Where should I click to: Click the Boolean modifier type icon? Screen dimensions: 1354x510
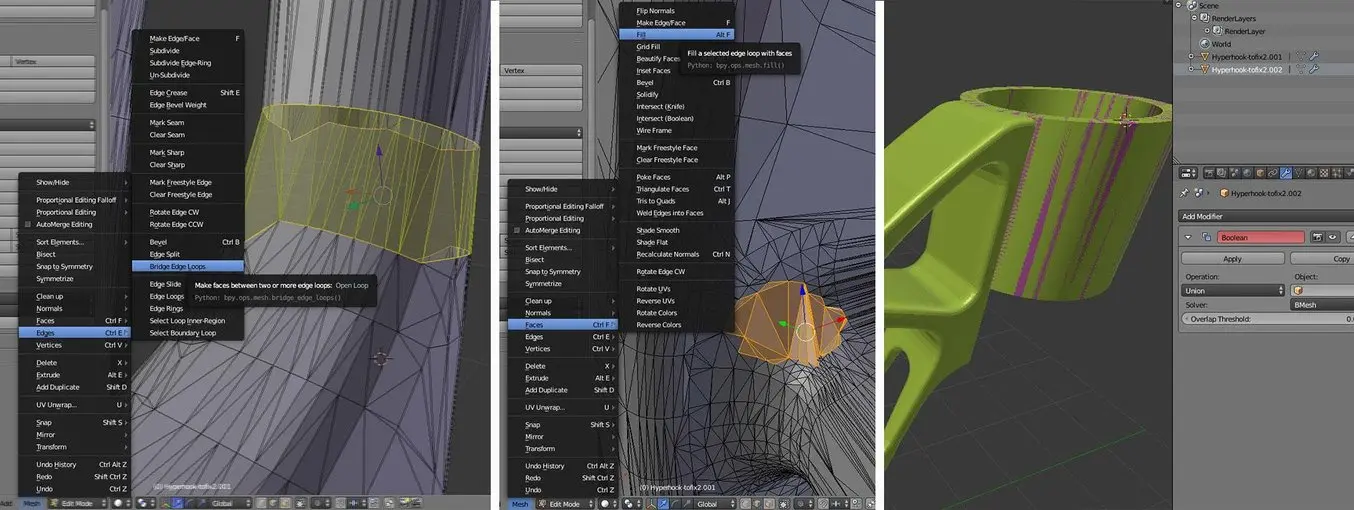coord(1207,237)
